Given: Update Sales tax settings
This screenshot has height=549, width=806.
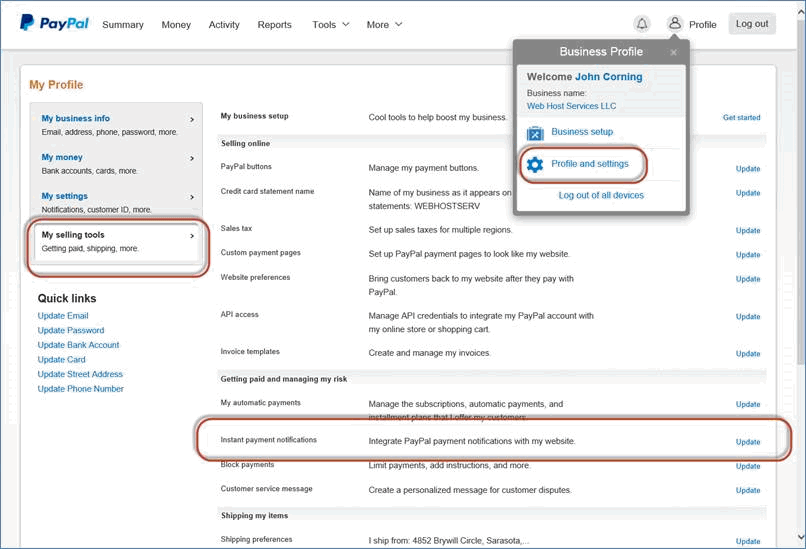Looking at the screenshot, I should [x=748, y=230].
